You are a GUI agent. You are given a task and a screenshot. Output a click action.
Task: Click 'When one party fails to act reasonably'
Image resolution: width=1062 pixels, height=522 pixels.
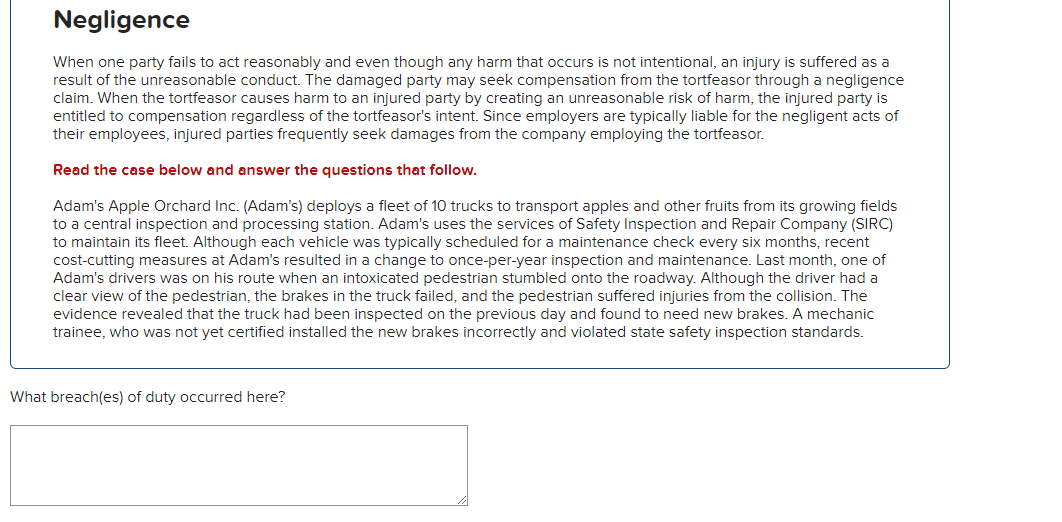[187, 62]
